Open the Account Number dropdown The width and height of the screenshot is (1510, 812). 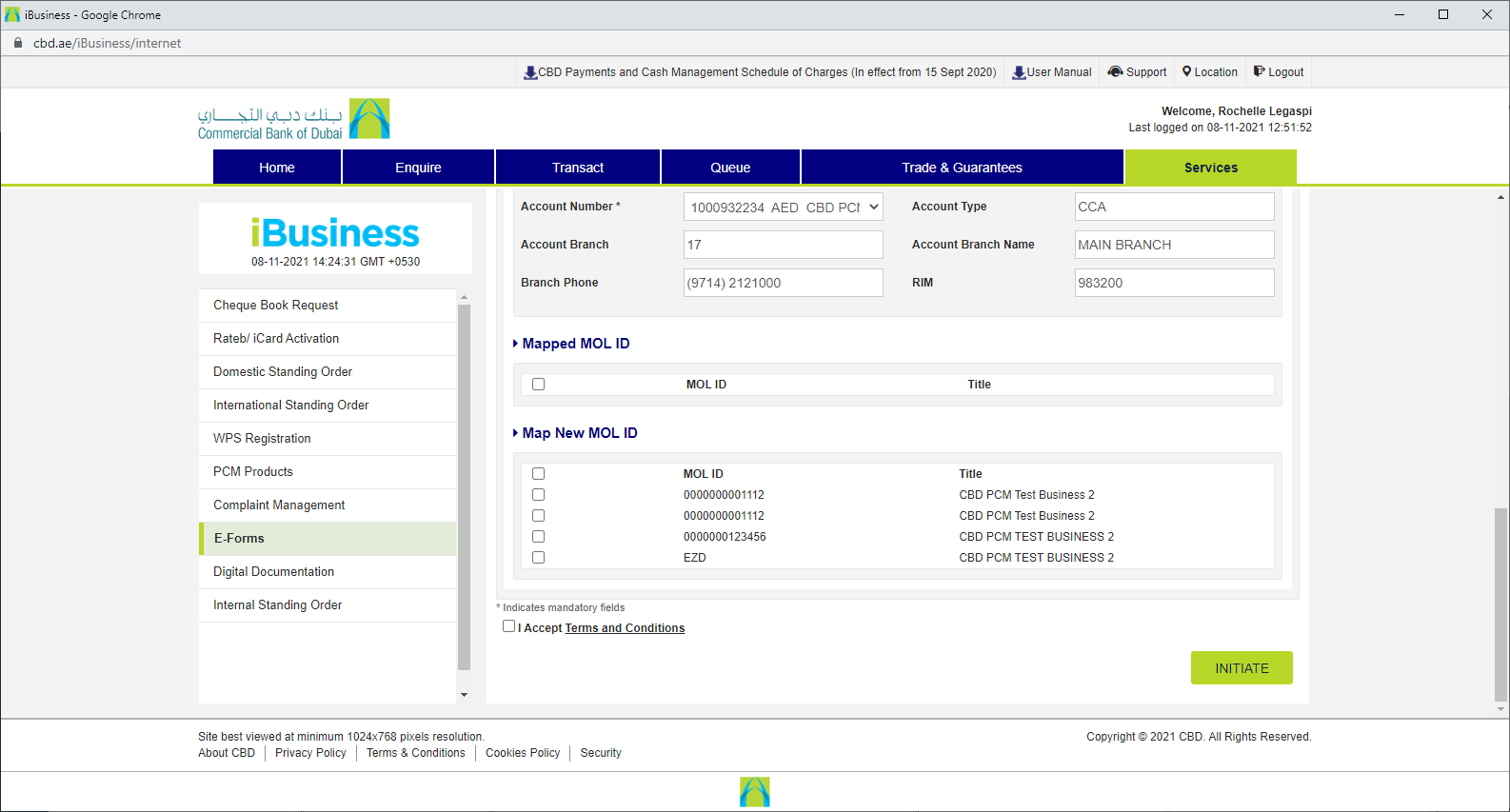tap(783, 207)
